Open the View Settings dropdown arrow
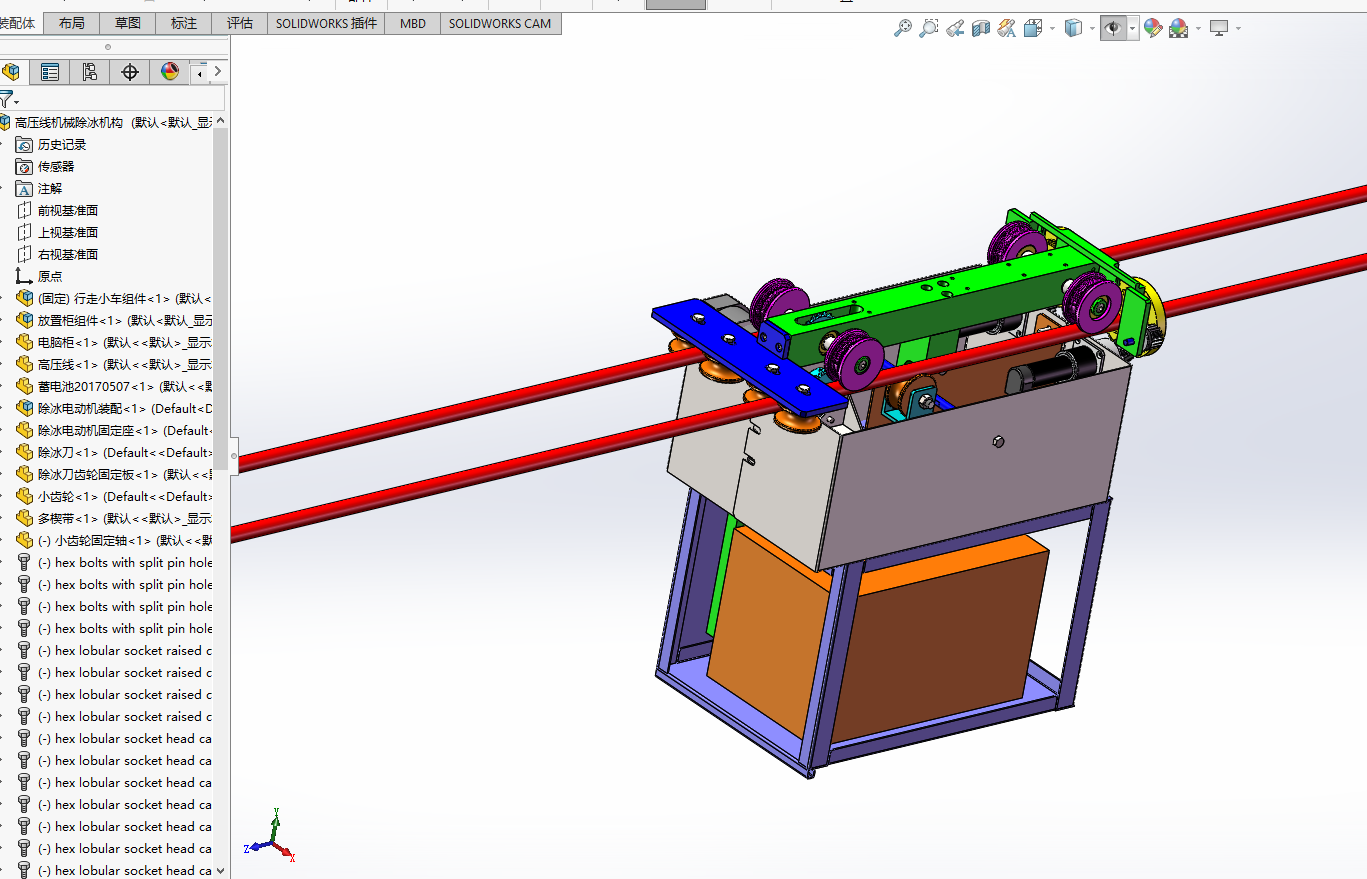Viewport: 1367px width, 879px height. coord(1238,29)
